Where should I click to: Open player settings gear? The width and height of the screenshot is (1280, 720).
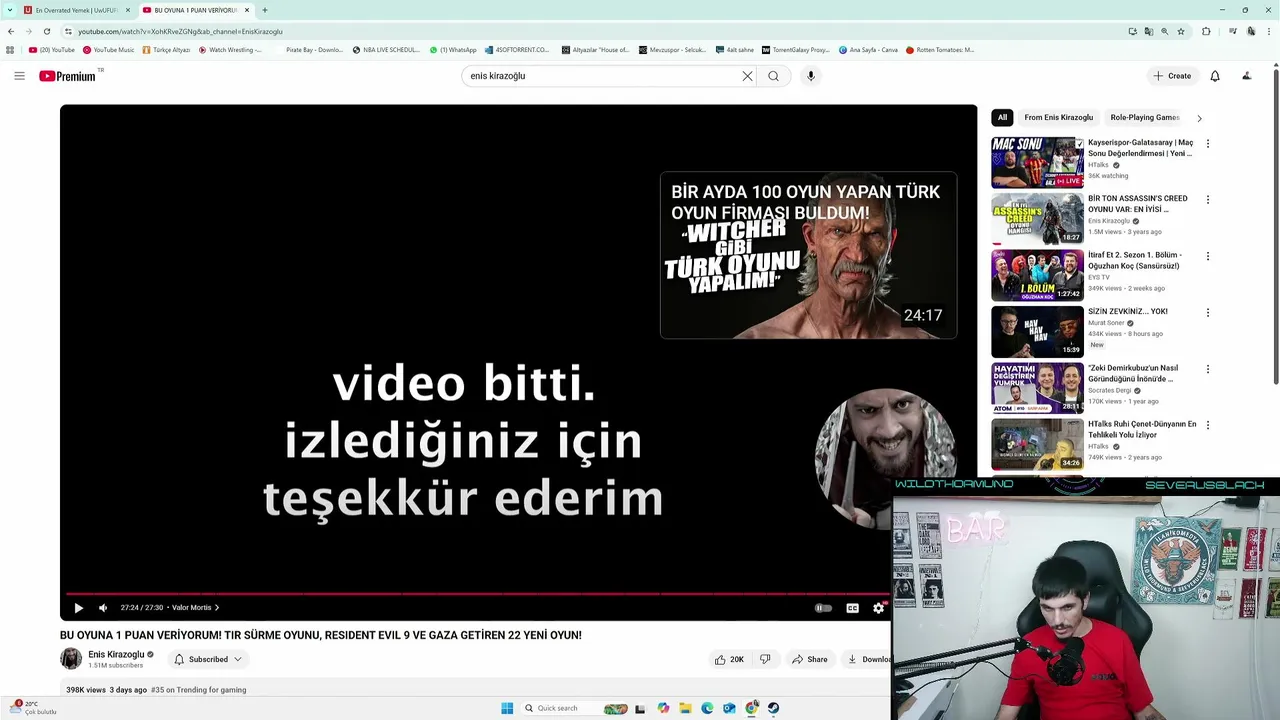879,608
